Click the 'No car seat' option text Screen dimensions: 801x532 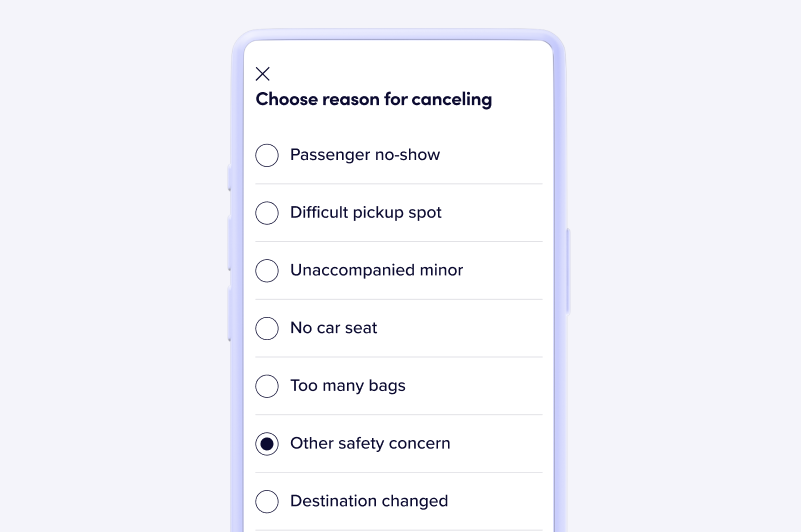coord(334,328)
